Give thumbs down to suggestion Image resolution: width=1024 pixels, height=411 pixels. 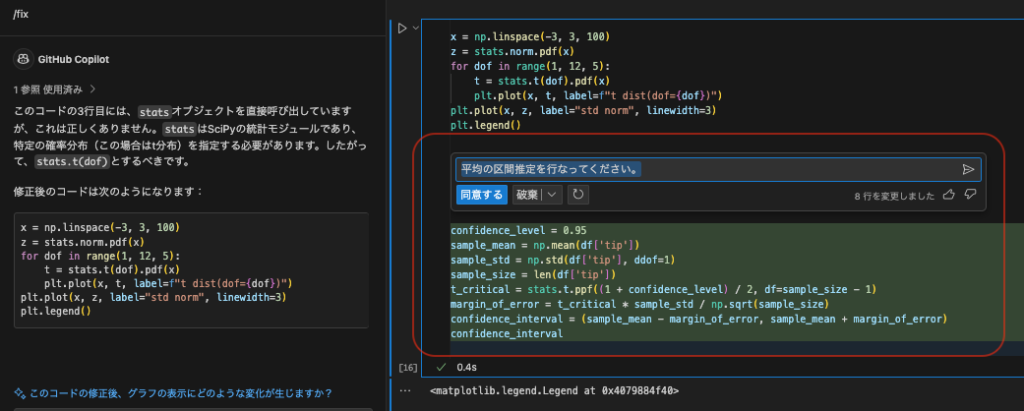point(970,194)
